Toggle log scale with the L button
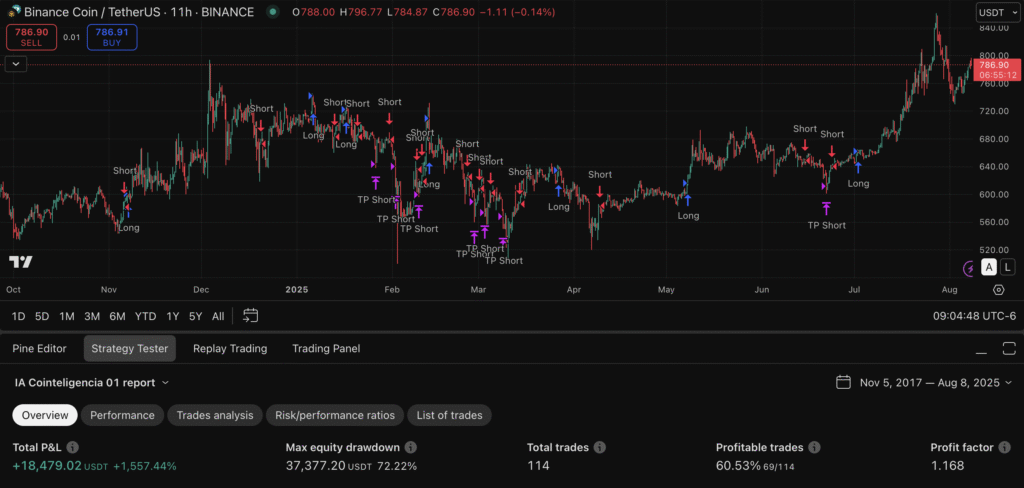Screen dimensions: 1024x488 (x=1008, y=267)
